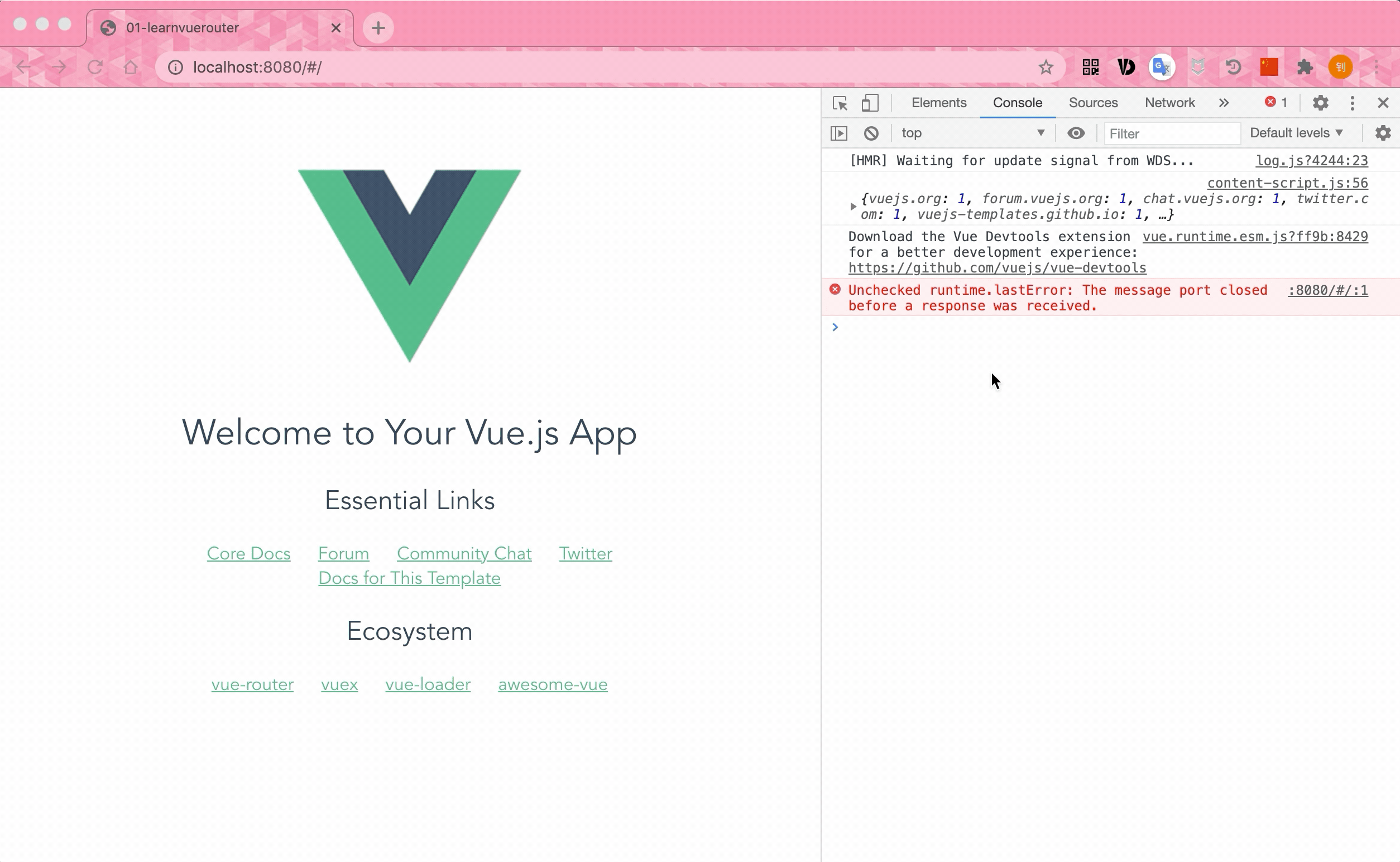Expand the top context dropdown in console
Screen dimensions: 1400x862
click(971, 132)
